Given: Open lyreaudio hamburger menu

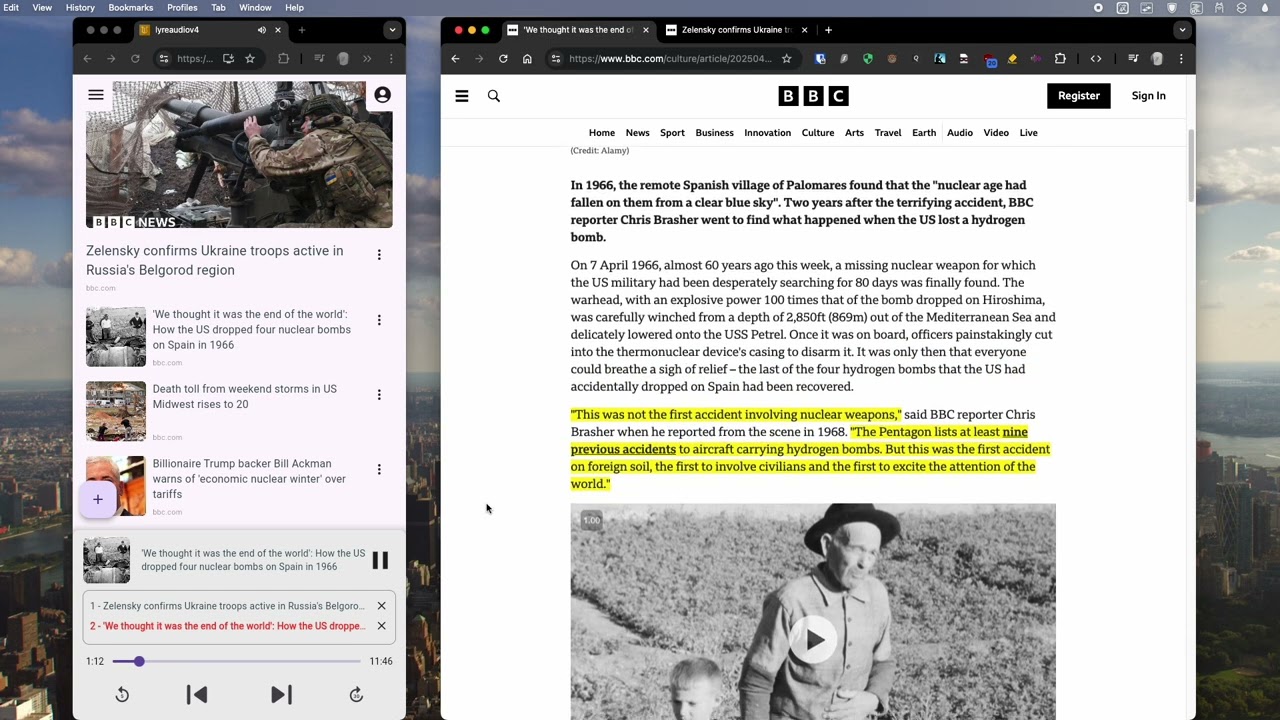Looking at the screenshot, I should [96, 95].
